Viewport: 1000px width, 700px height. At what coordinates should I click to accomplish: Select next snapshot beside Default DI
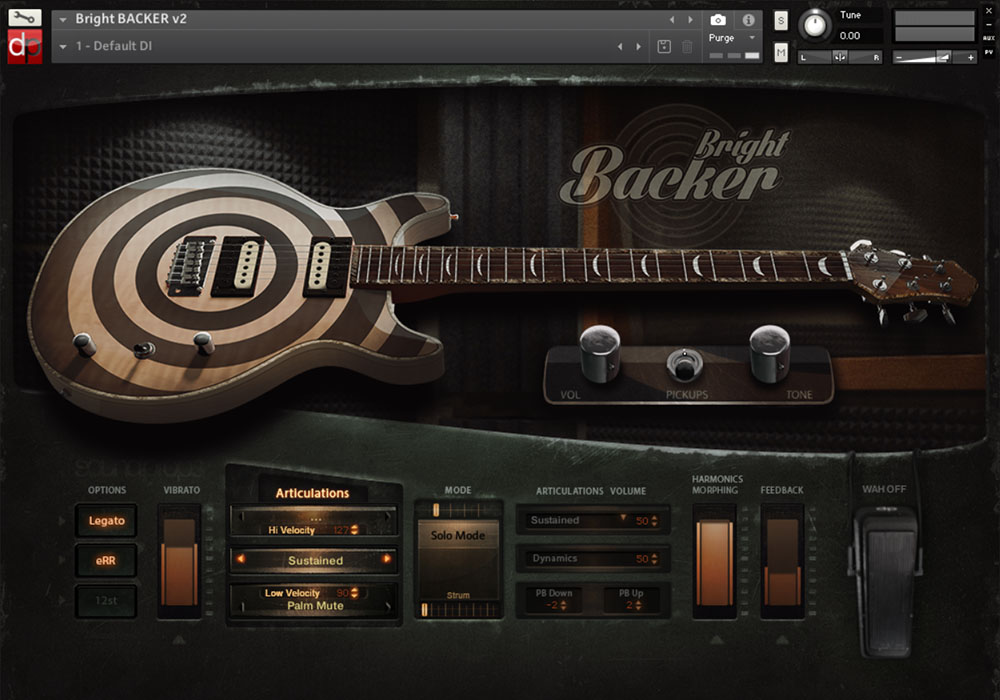pos(638,47)
